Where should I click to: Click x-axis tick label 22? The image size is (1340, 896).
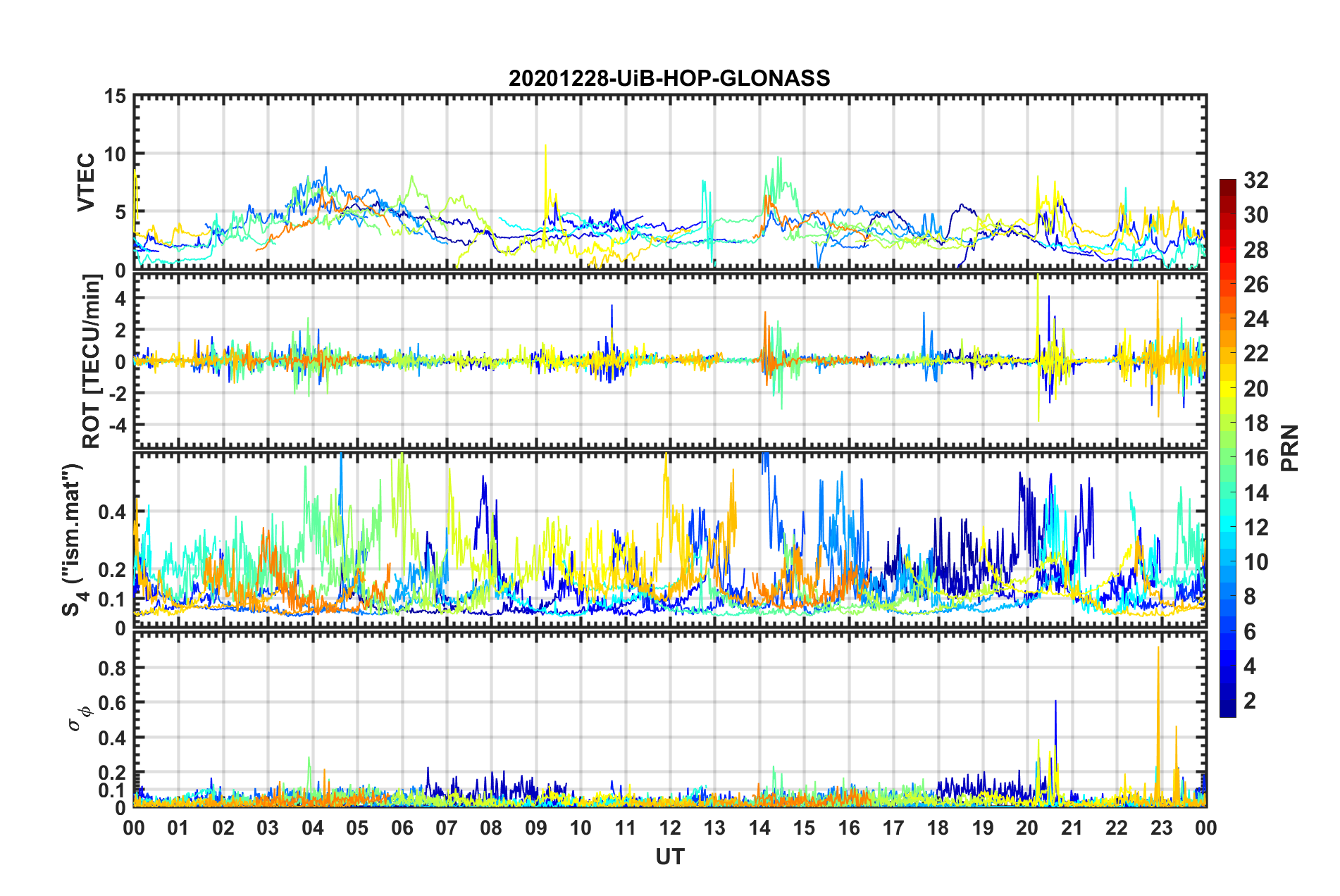[x=1117, y=828]
